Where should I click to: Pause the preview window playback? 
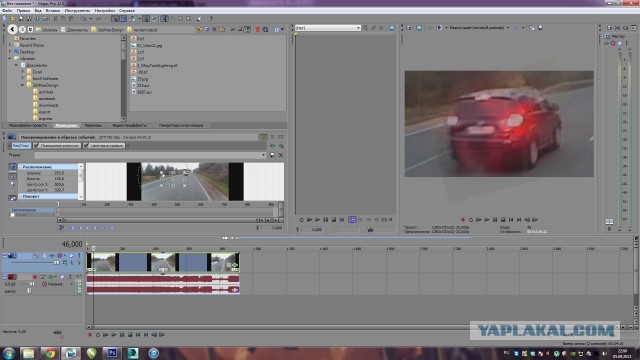(x=495, y=220)
